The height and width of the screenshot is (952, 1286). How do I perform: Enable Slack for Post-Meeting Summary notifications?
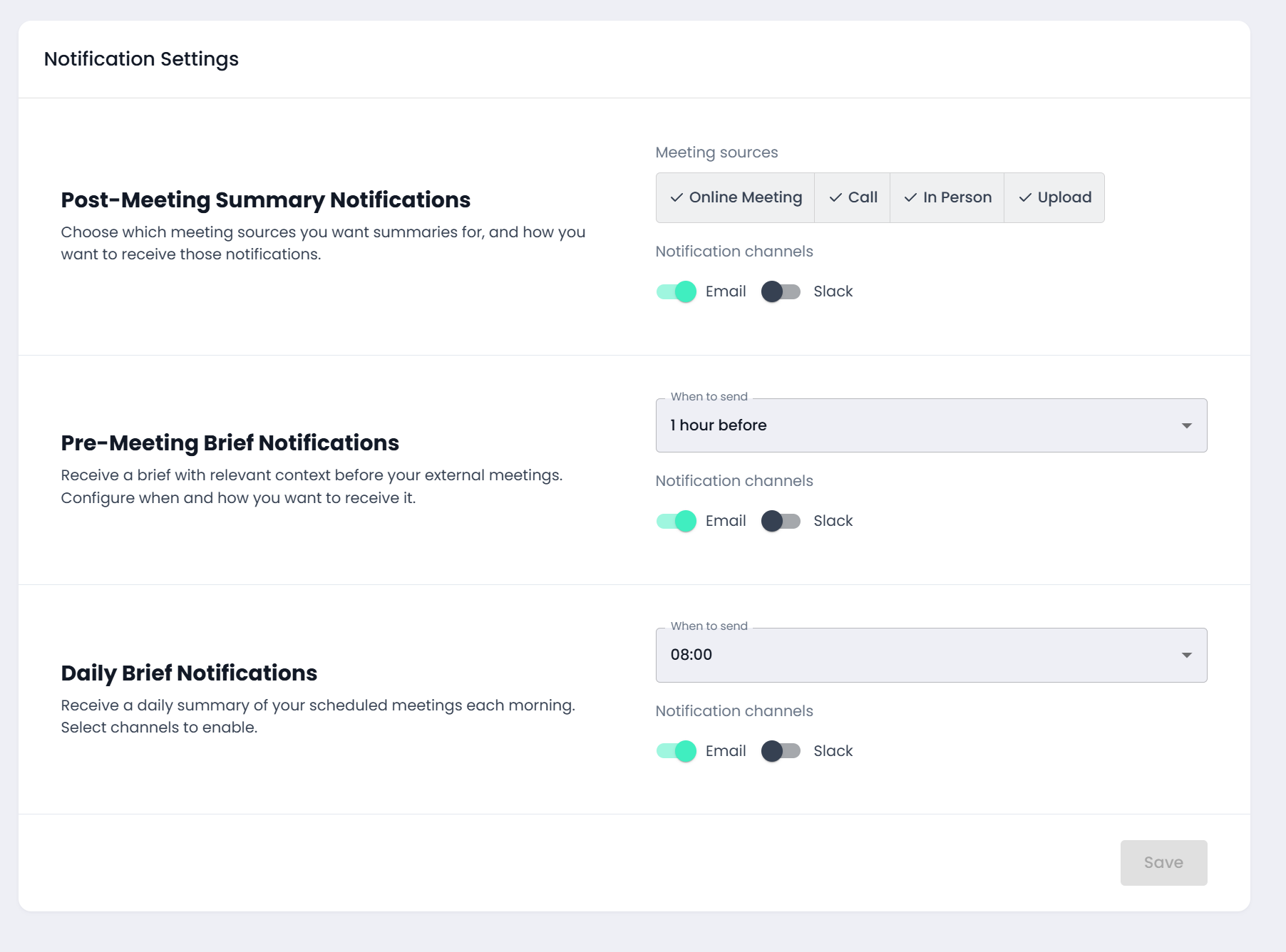781,291
